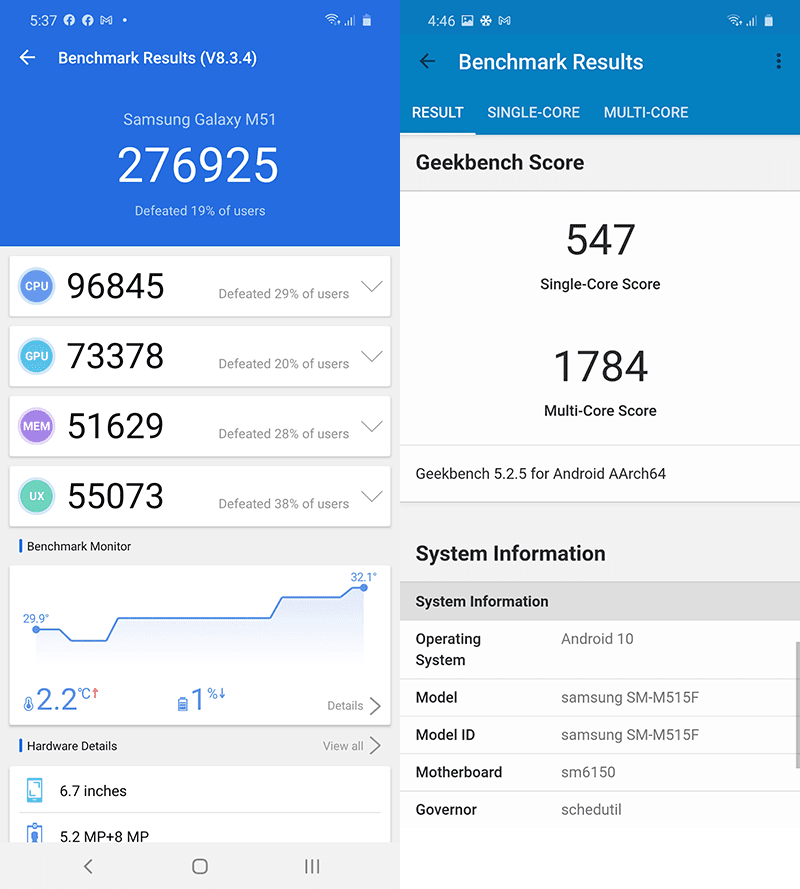Click the Geekbench system info scrollbar
Viewport: 800px width, 889px height.
click(x=798, y=705)
